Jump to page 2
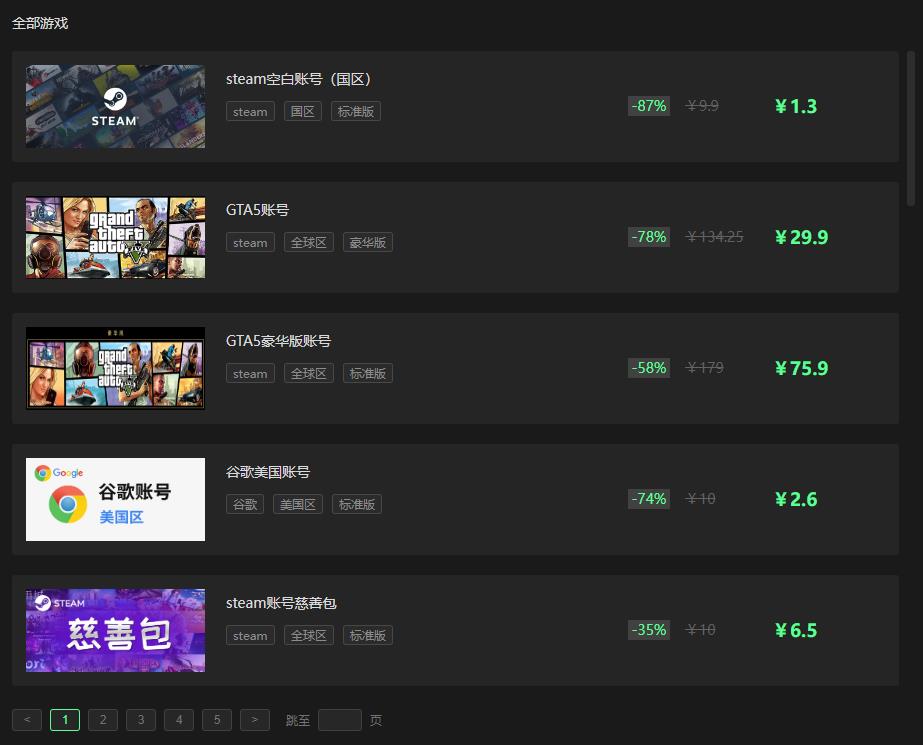Screen dimensions: 923x745 [x=103, y=720]
